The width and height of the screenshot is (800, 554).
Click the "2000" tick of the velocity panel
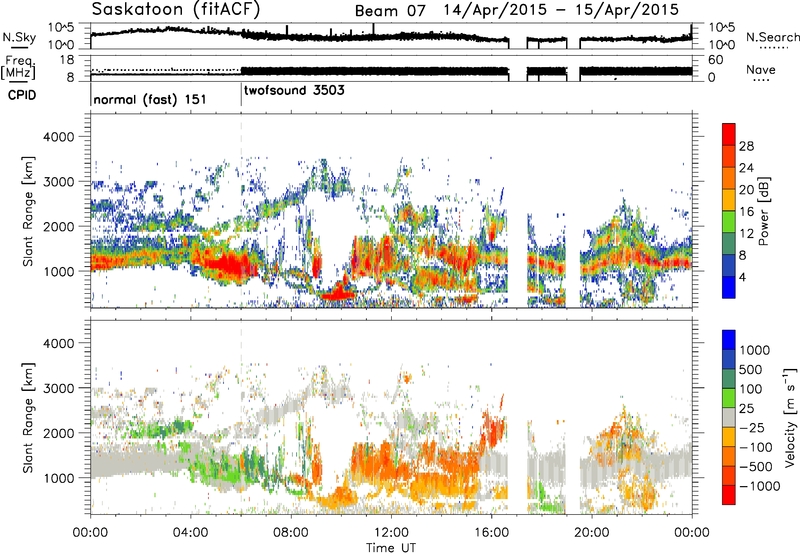(x=59, y=433)
